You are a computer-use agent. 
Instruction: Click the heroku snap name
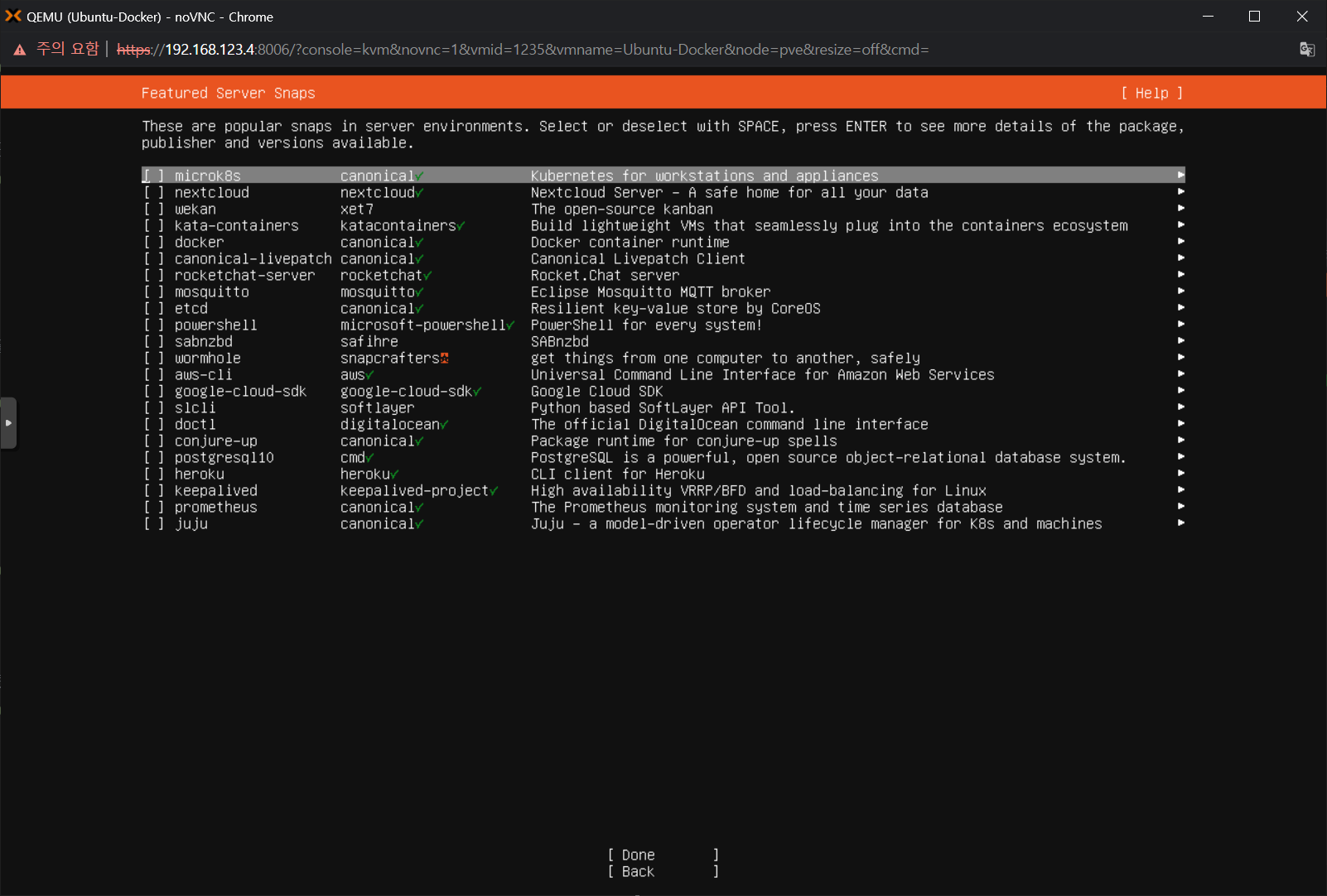point(200,474)
